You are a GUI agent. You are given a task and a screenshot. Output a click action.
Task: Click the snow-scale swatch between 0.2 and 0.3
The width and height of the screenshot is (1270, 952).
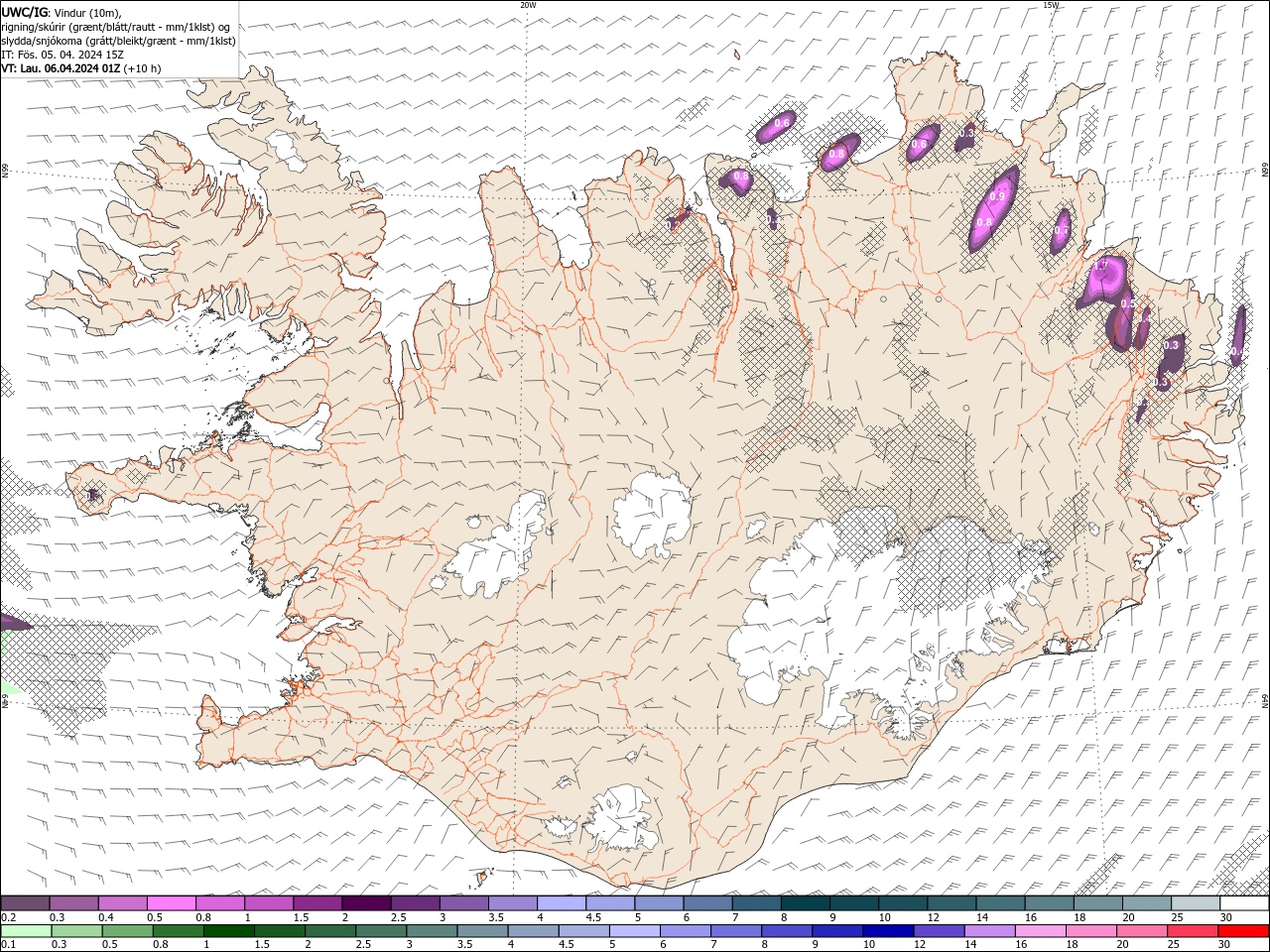coord(26,903)
